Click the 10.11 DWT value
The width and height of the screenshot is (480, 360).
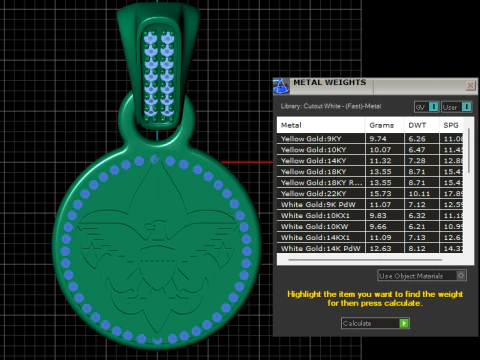click(419, 194)
